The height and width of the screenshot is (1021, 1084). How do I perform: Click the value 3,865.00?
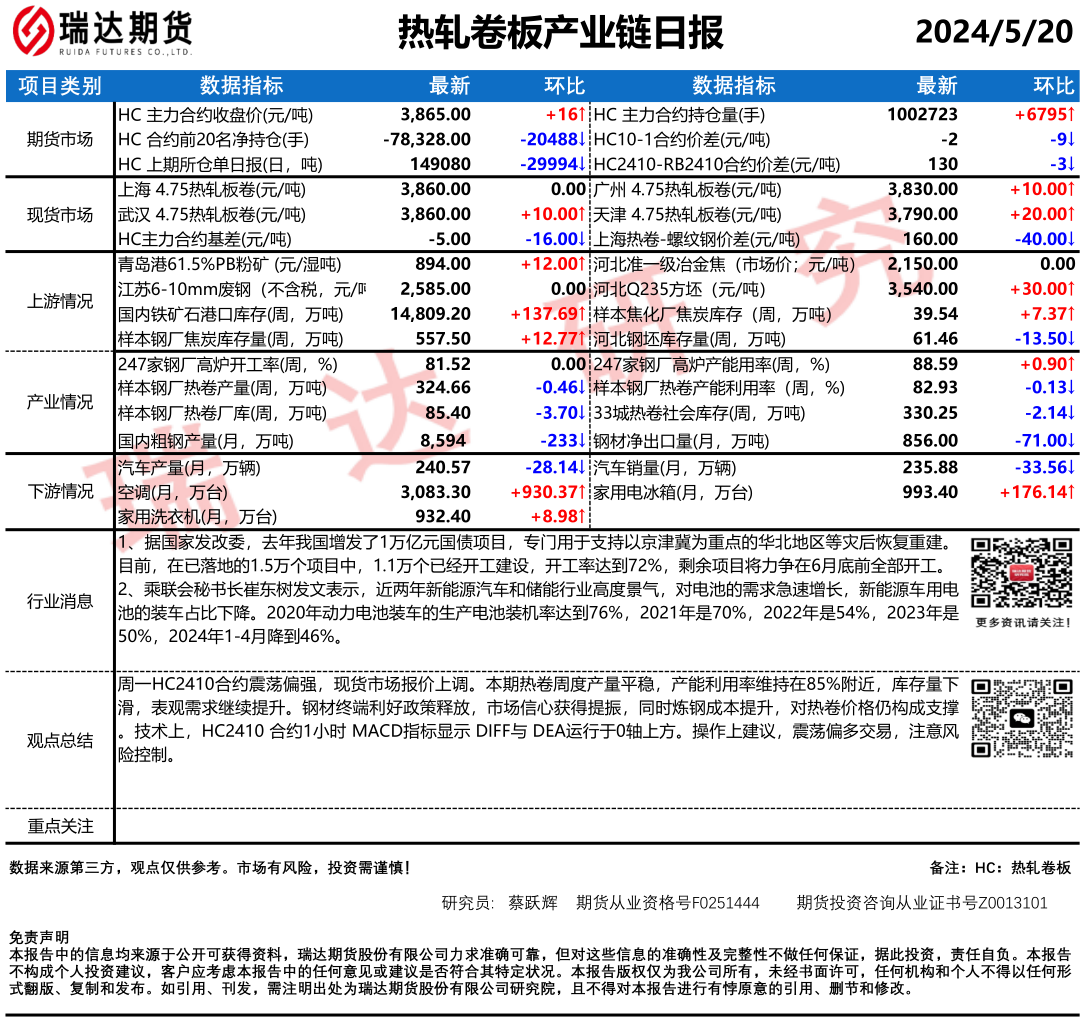[x=436, y=114]
